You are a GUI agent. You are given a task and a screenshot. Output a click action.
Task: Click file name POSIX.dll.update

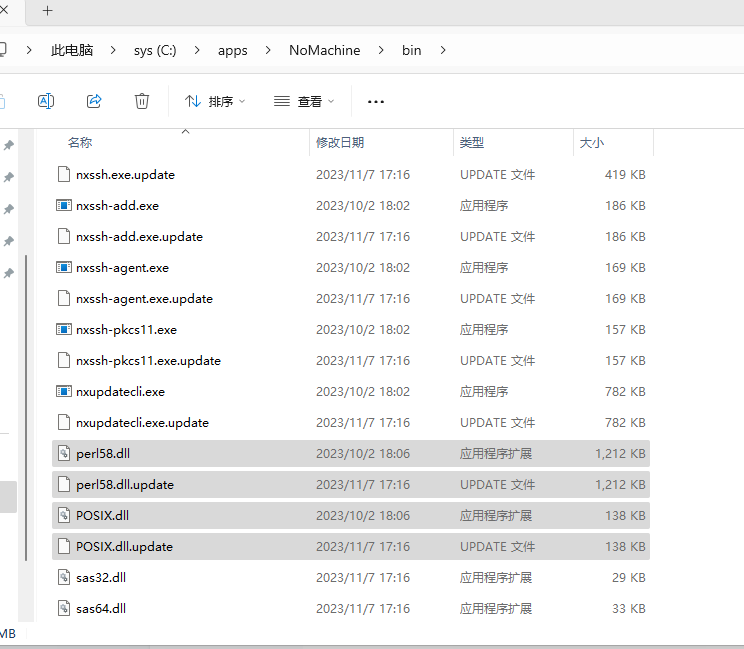pyautogui.click(x=124, y=547)
